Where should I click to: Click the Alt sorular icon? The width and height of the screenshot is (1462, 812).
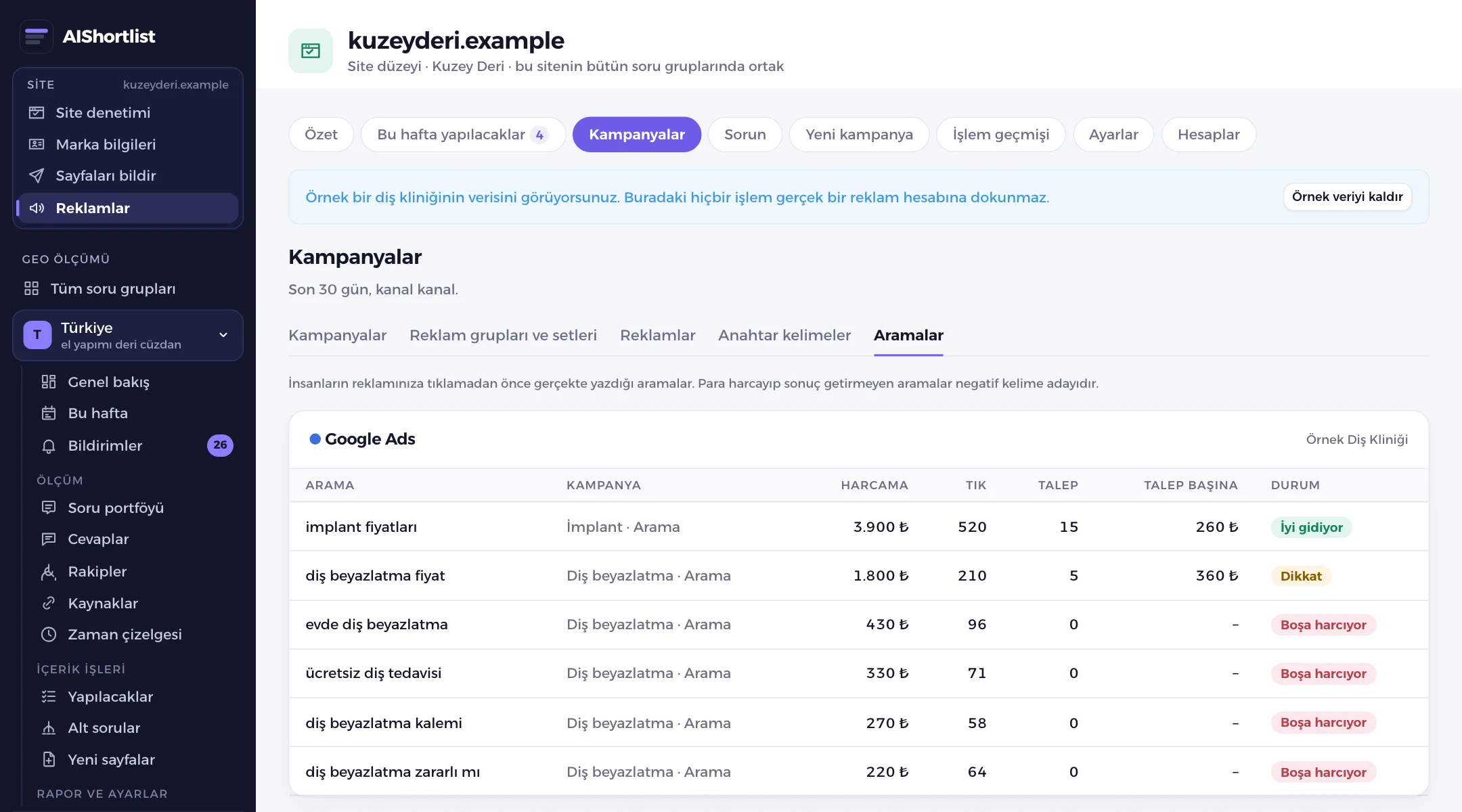(x=49, y=727)
